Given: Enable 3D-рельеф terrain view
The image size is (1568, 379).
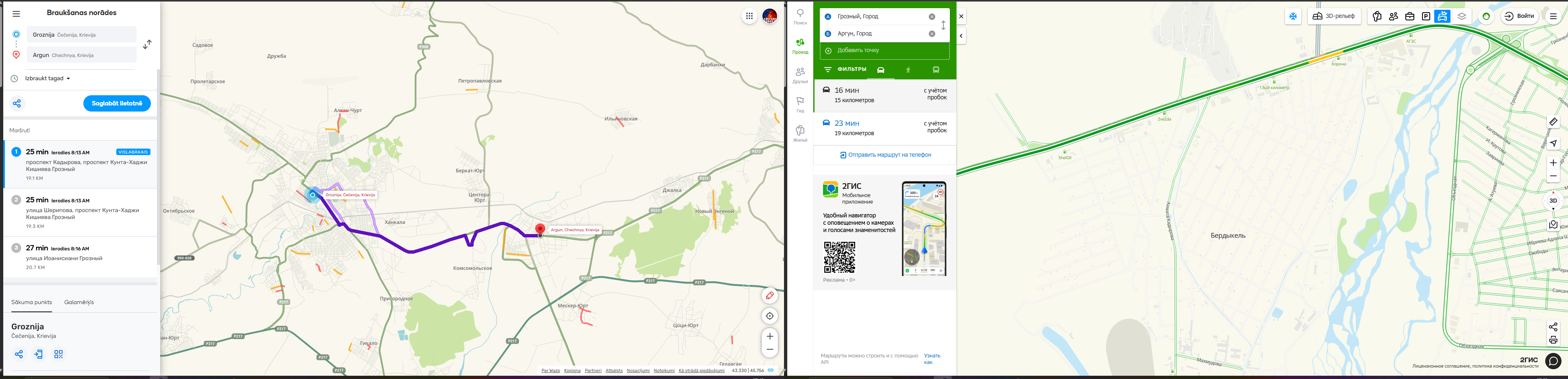Looking at the screenshot, I should [x=1334, y=16].
